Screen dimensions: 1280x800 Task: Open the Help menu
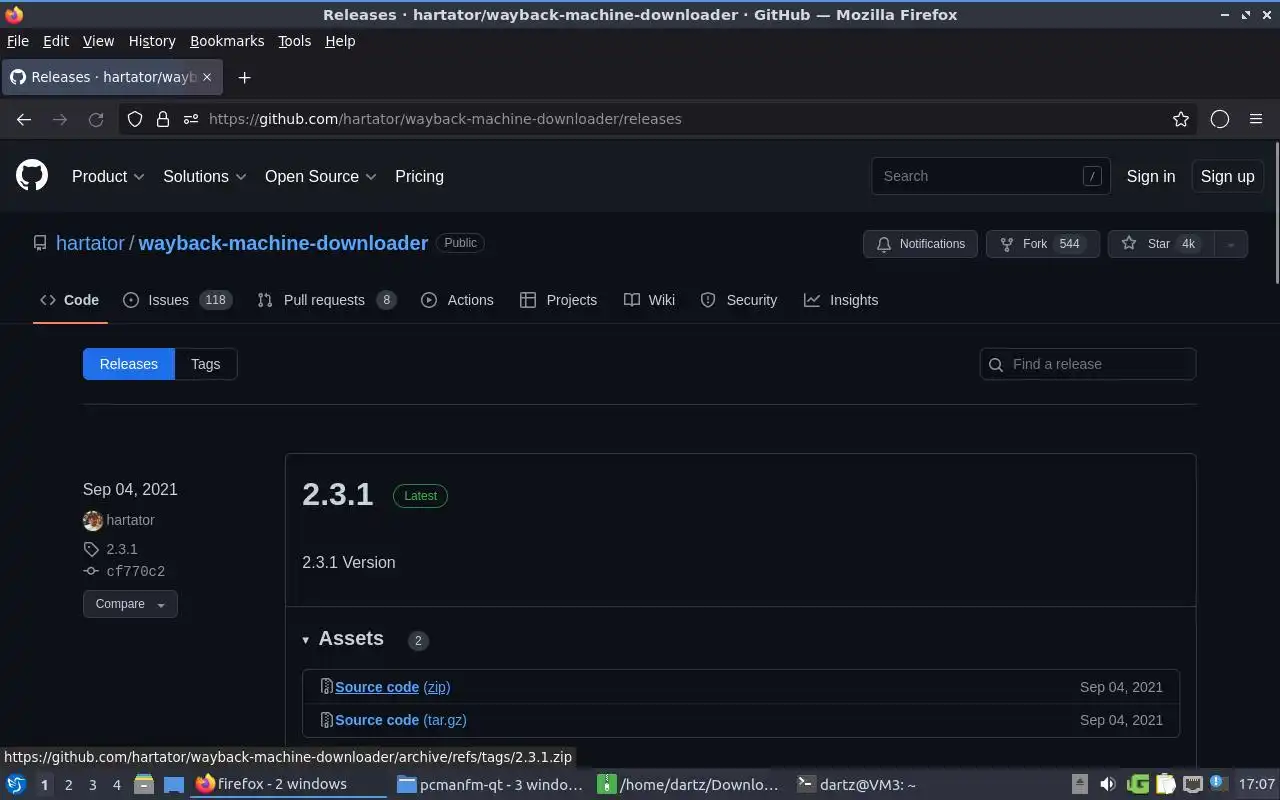coord(340,41)
